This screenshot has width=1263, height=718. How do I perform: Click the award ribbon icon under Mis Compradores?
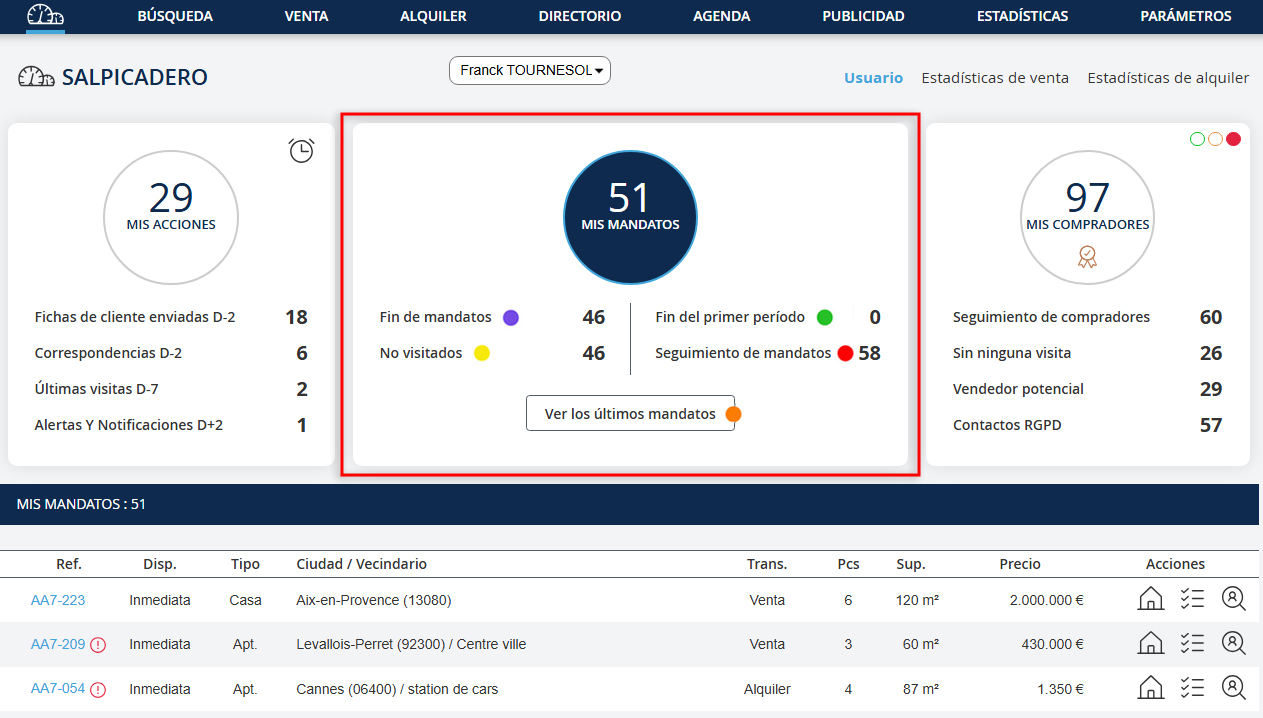click(1087, 257)
